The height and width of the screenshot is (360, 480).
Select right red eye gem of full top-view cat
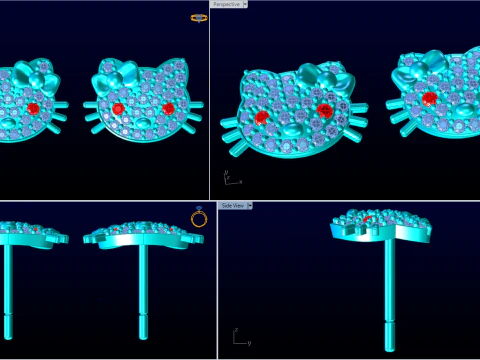click(168, 108)
